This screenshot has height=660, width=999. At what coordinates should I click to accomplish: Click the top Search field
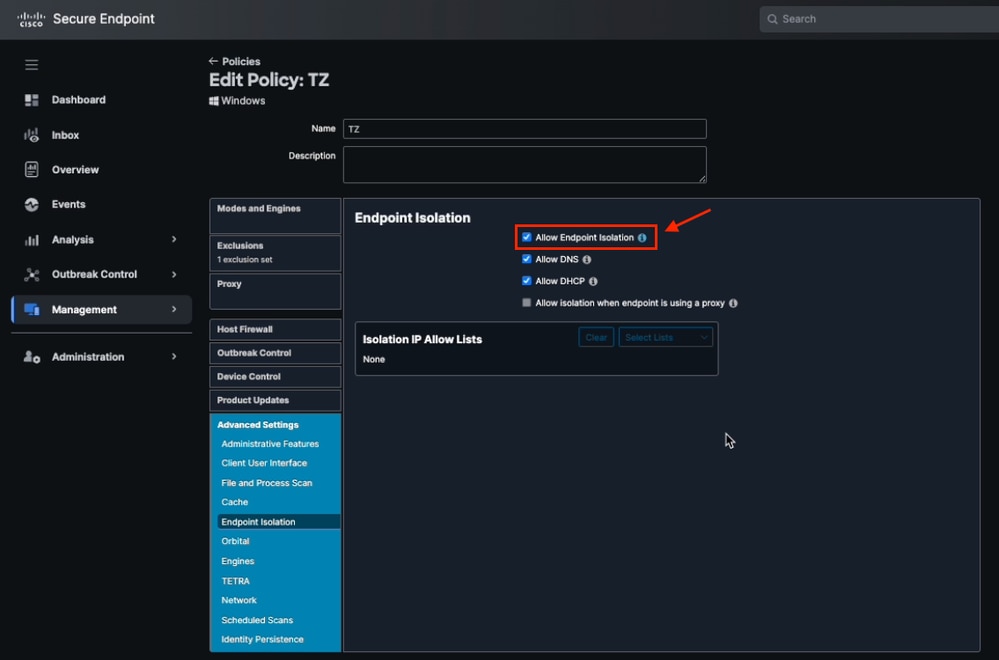tap(879, 19)
